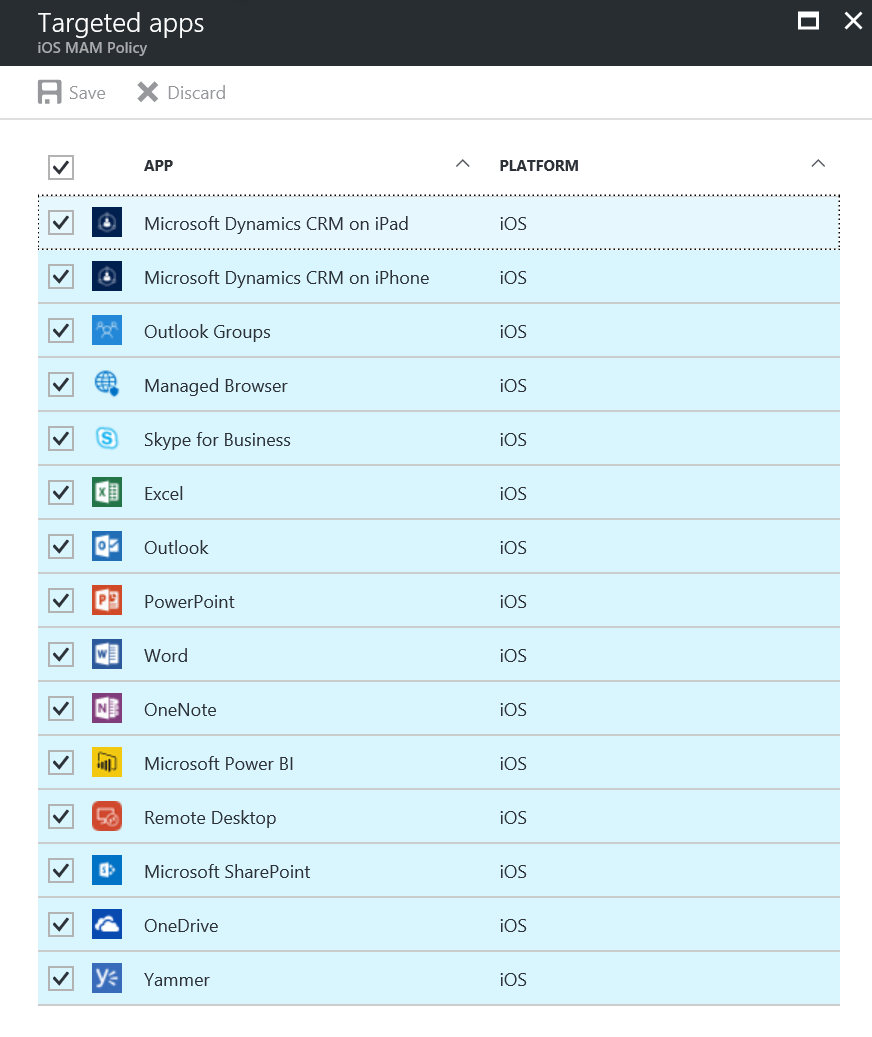Screen dimensions: 872x1037
Task: Maximize the Targeted apps blade
Action: (x=808, y=21)
